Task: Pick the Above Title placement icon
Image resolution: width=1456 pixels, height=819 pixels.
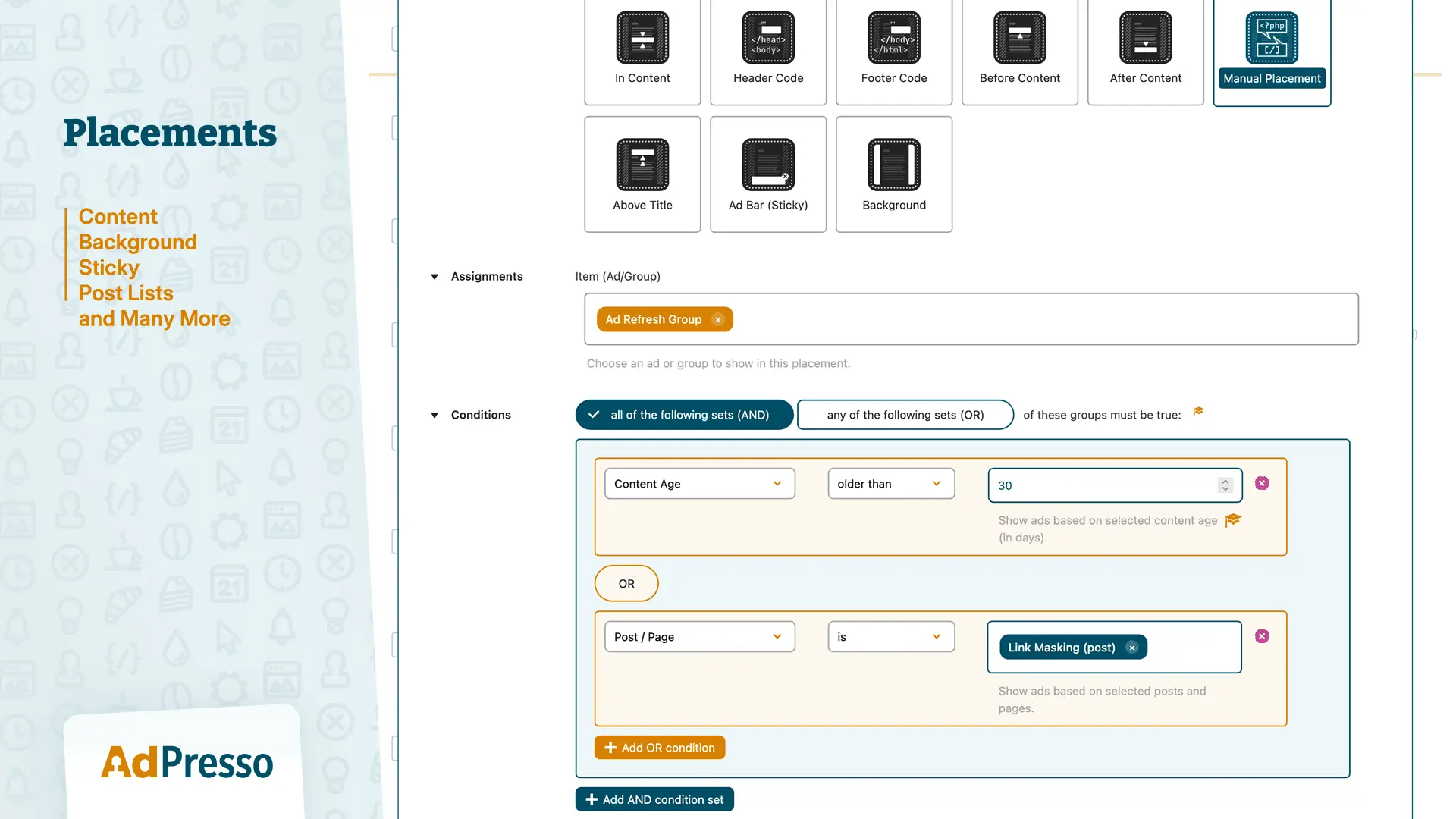Action: point(642,165)
